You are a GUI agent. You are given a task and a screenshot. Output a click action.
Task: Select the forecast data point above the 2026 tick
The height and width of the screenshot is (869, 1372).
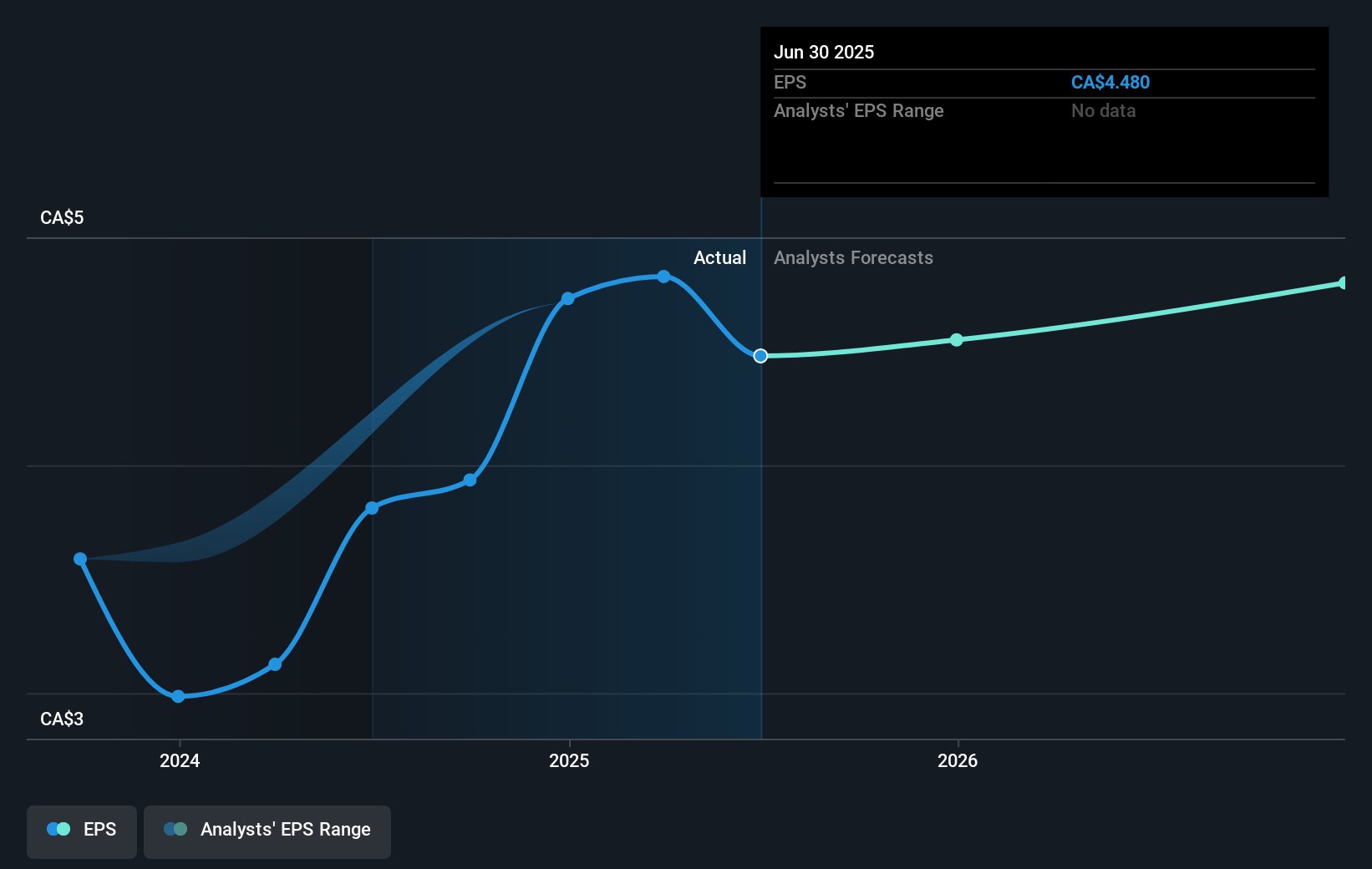point(957,340)
